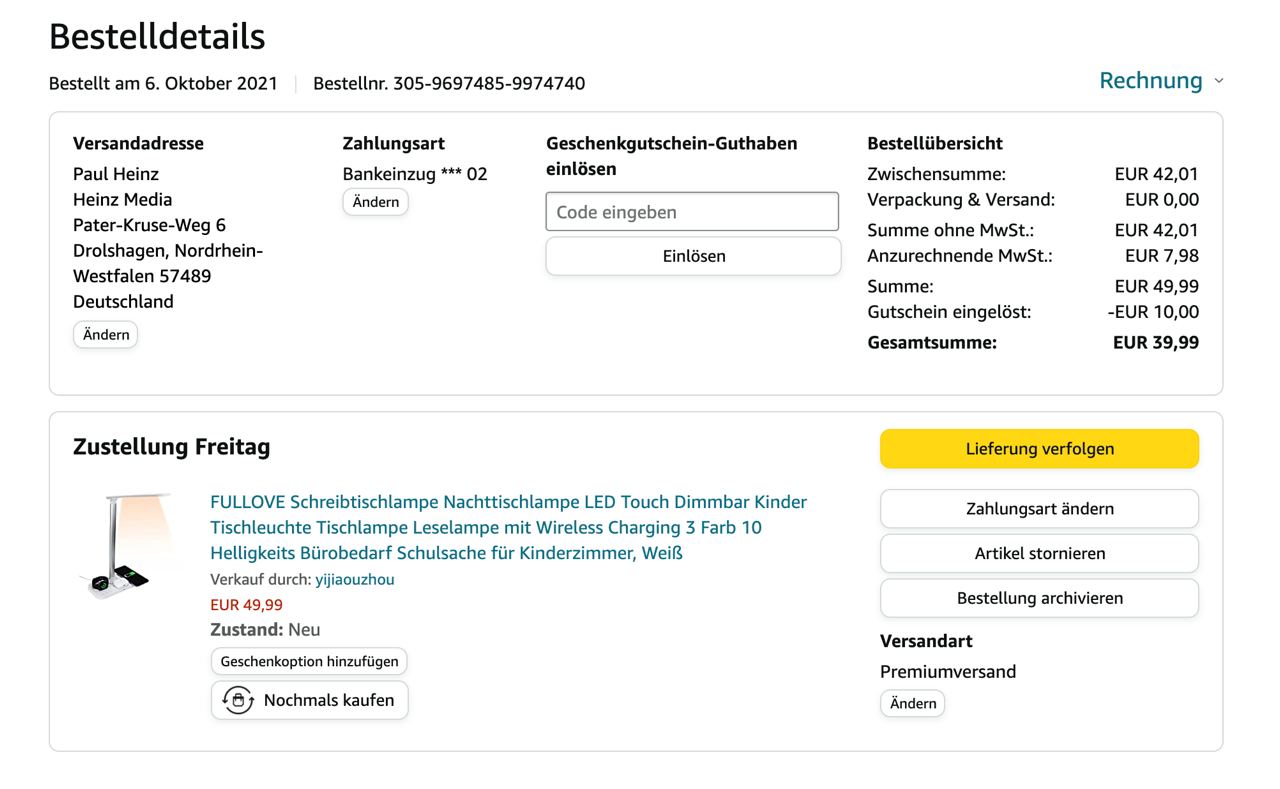Open the desk lamp product thumbnail
This screenshot has height=789, width=1280.
pyautogui.click(x=127, y=546)
